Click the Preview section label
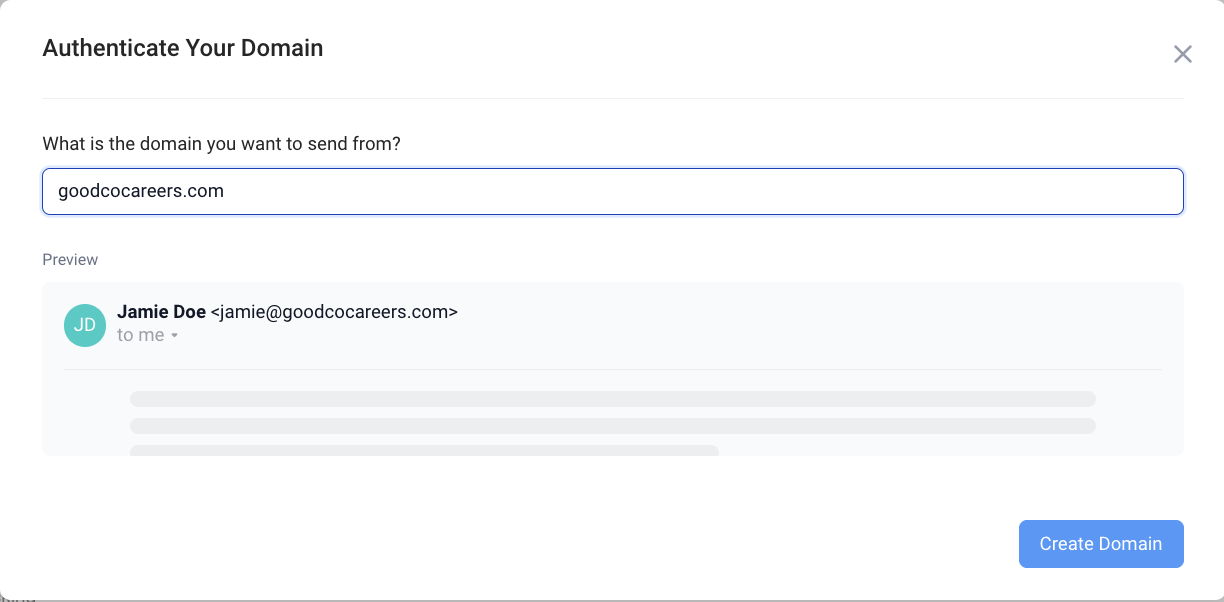The image size is (1224, 602). tap(70, 260)
